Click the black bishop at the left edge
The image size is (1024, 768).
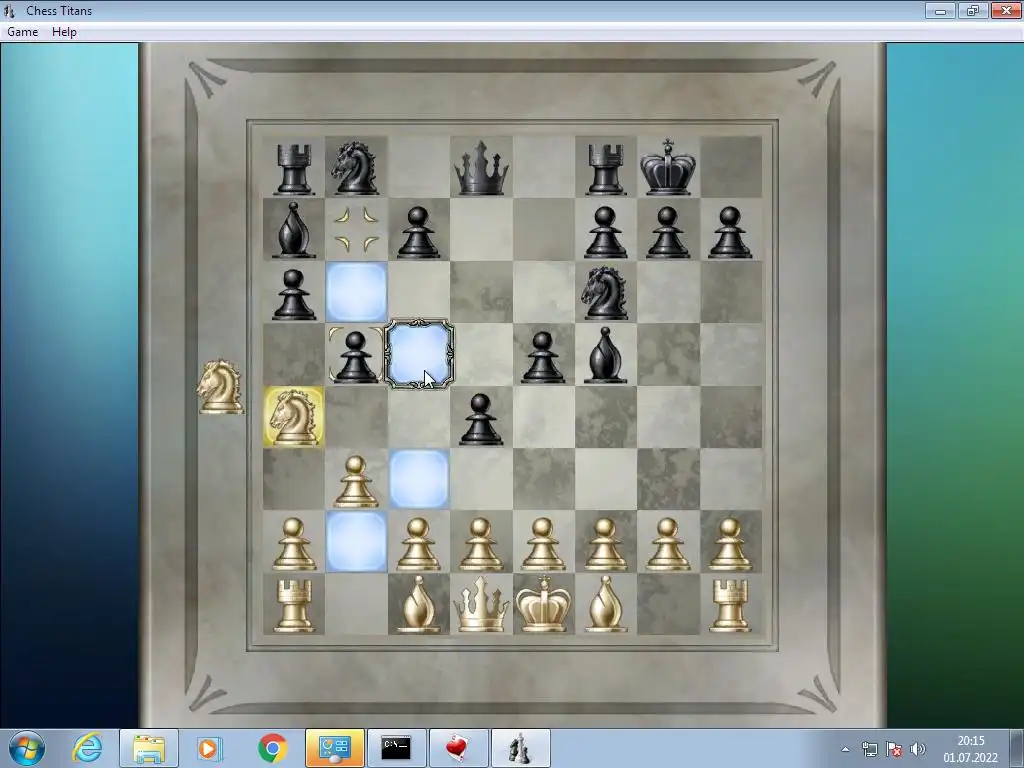click(x=293, y=230)
